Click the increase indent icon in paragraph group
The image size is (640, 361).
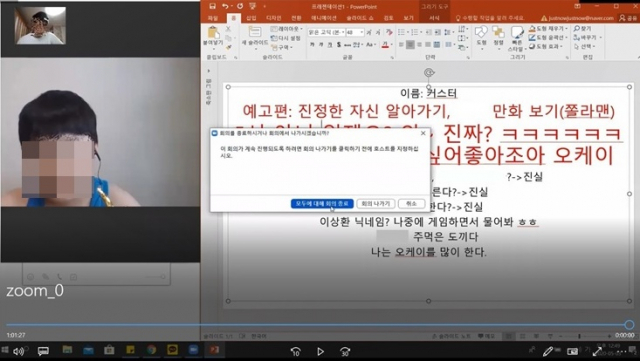pyautogui.click(x=437, y=32)
